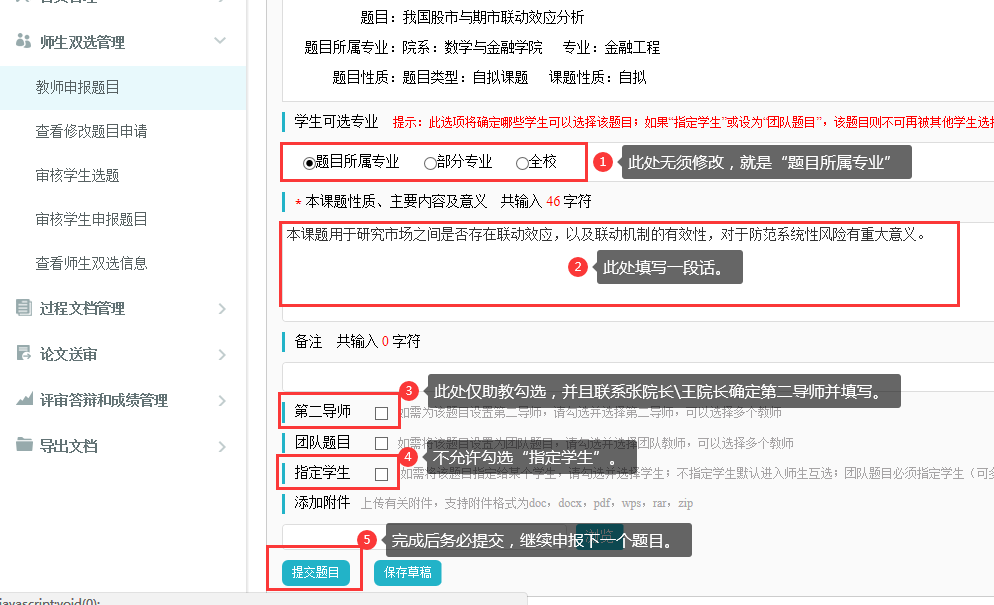994x605 pixels.
Task: Click the 评审答辩和成绩管理 chart icon
Action: click(24, 400)
